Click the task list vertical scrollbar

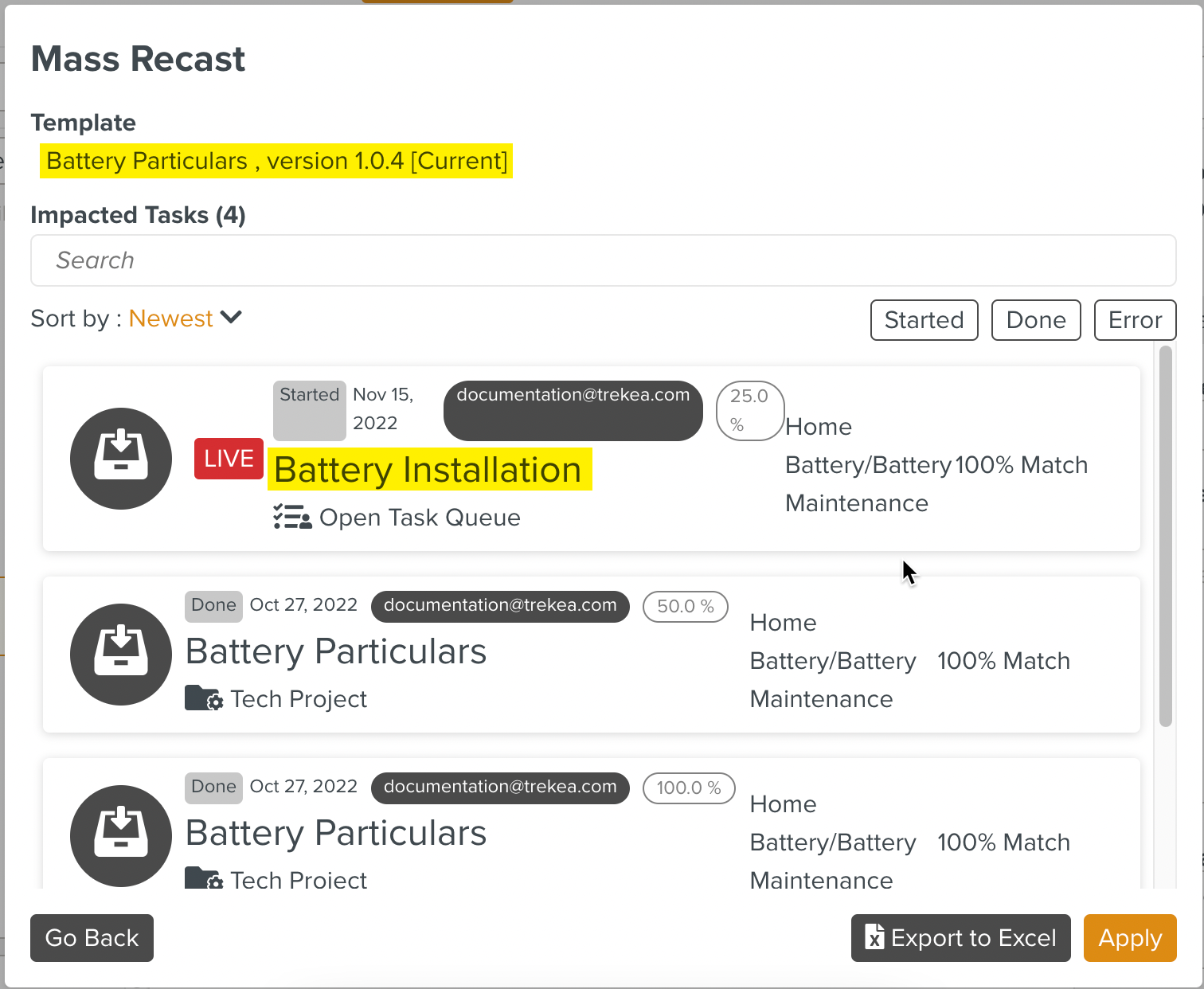(x=1165, y=535)
